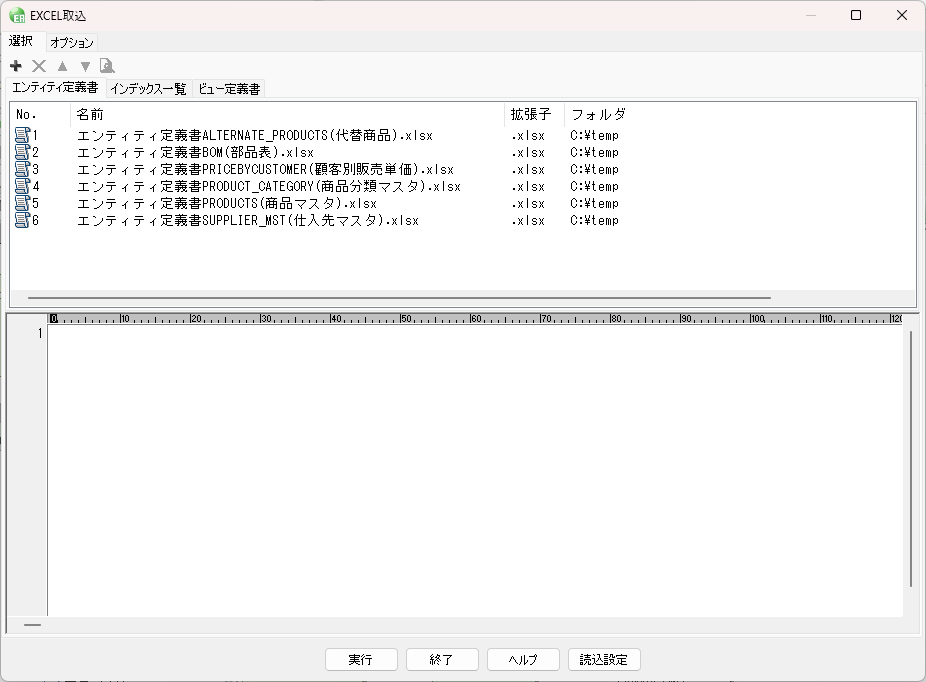Click the file preview magnifier toolbar icon

click(107, 66)
